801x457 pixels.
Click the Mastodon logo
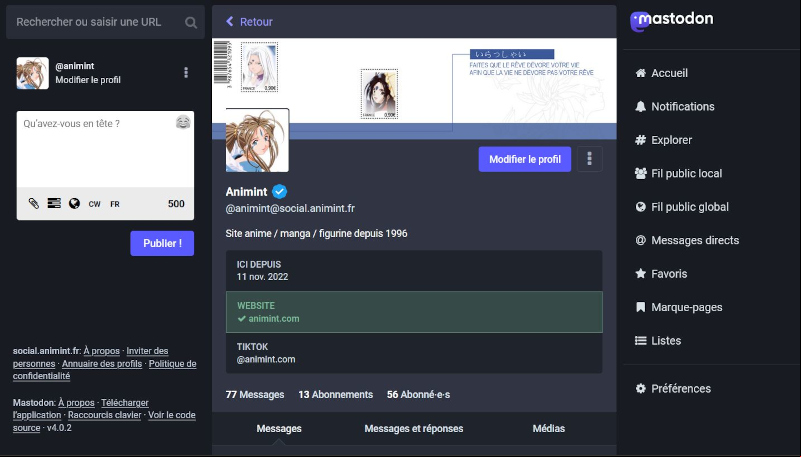[671, 21]
